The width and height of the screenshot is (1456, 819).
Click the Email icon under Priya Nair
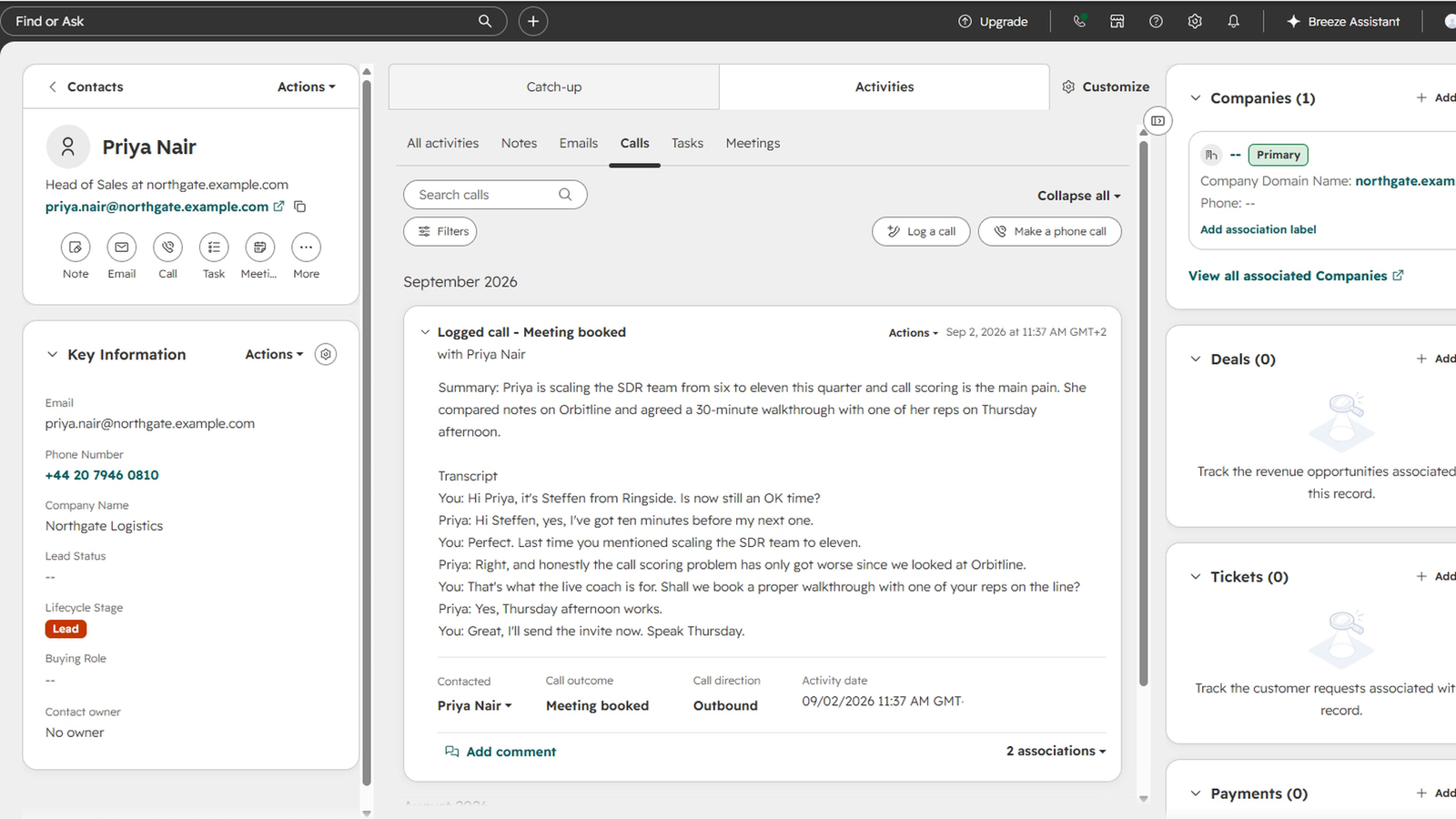tap(122, 247)
